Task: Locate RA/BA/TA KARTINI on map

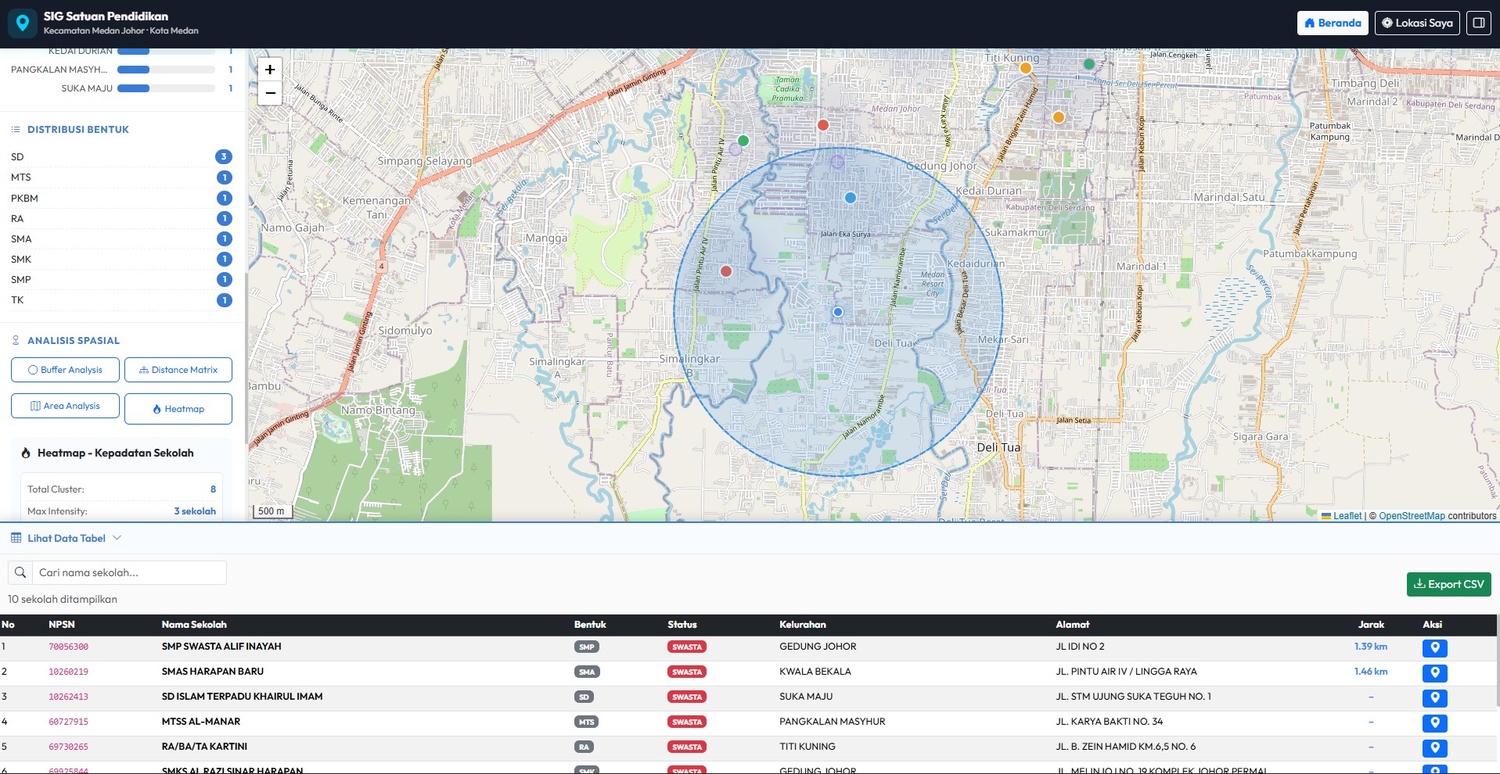Action: pyautogui.click(x=1434, y=748)
